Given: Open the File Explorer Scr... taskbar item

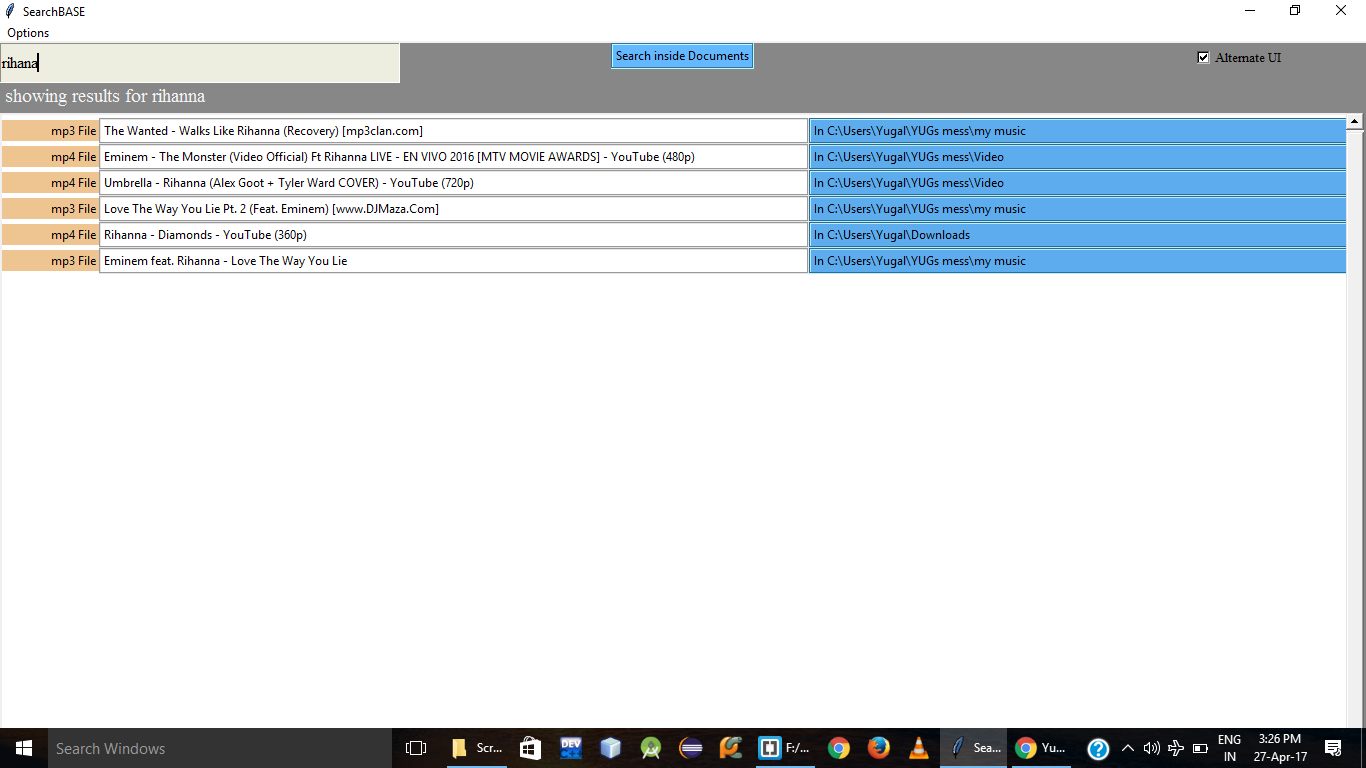Looking at the screenshot, I should click(x=476, y=748).
